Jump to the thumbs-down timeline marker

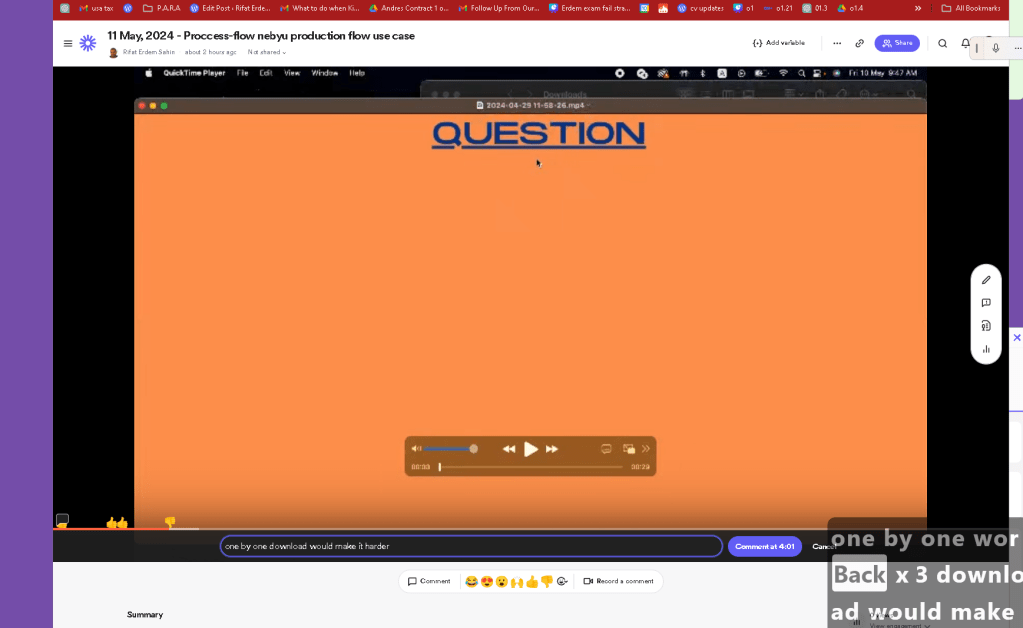click(x=170, y=522)
